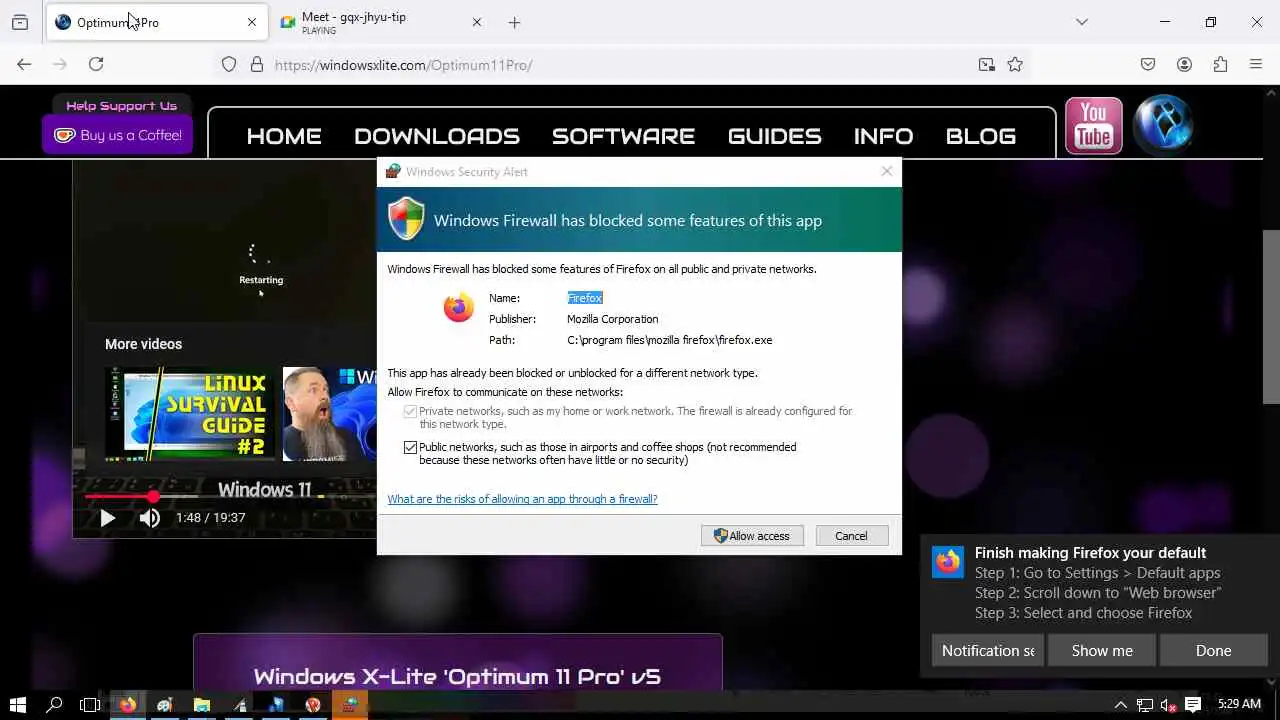Click the Mozilla Corporation publisher text
This screenshot has height=720, width=1280.
pyautogui.click(x=612, y=319)
